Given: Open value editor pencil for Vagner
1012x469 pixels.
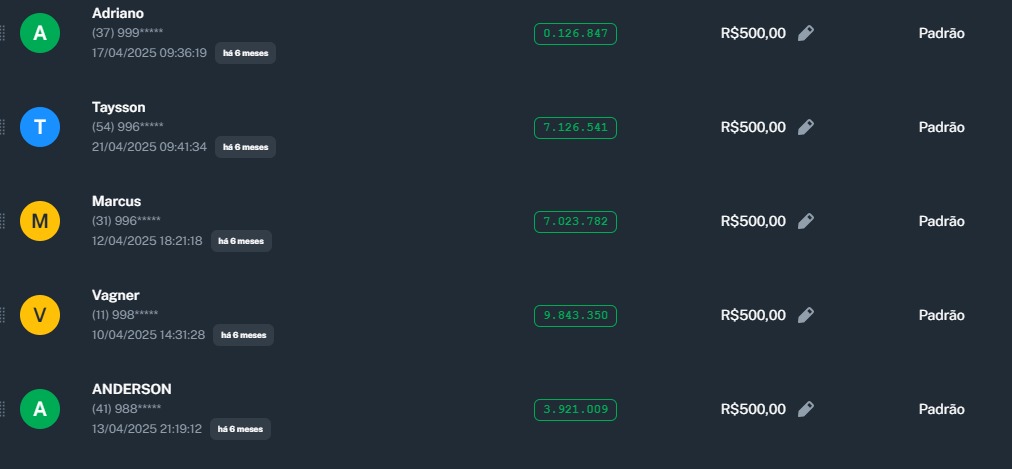Looking at the screenshot, I should 806,315.
